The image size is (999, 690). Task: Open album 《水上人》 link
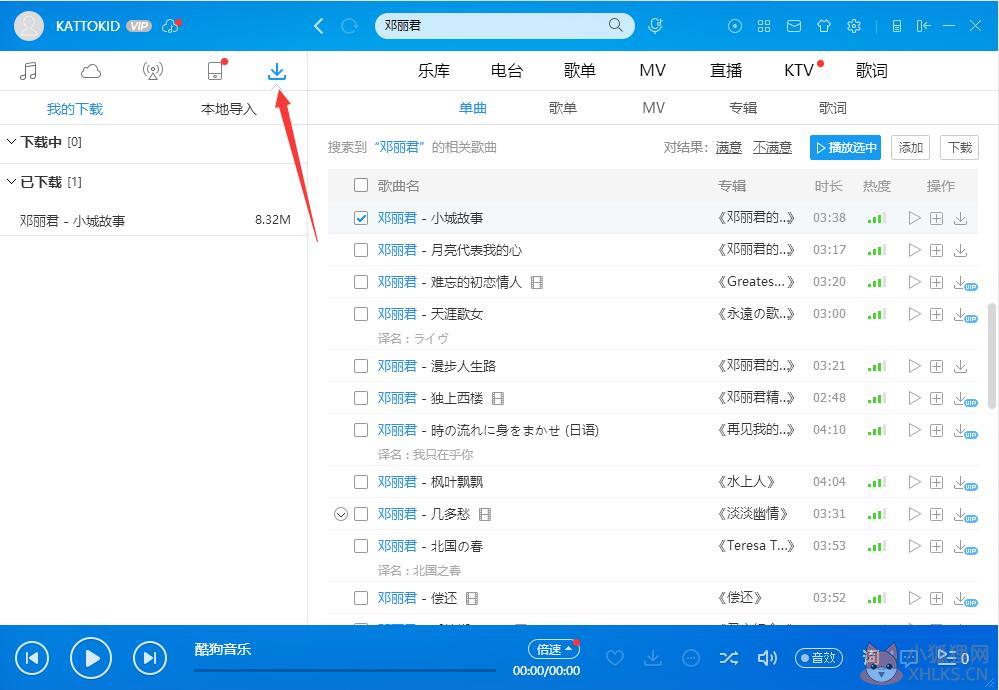(746, 482)
